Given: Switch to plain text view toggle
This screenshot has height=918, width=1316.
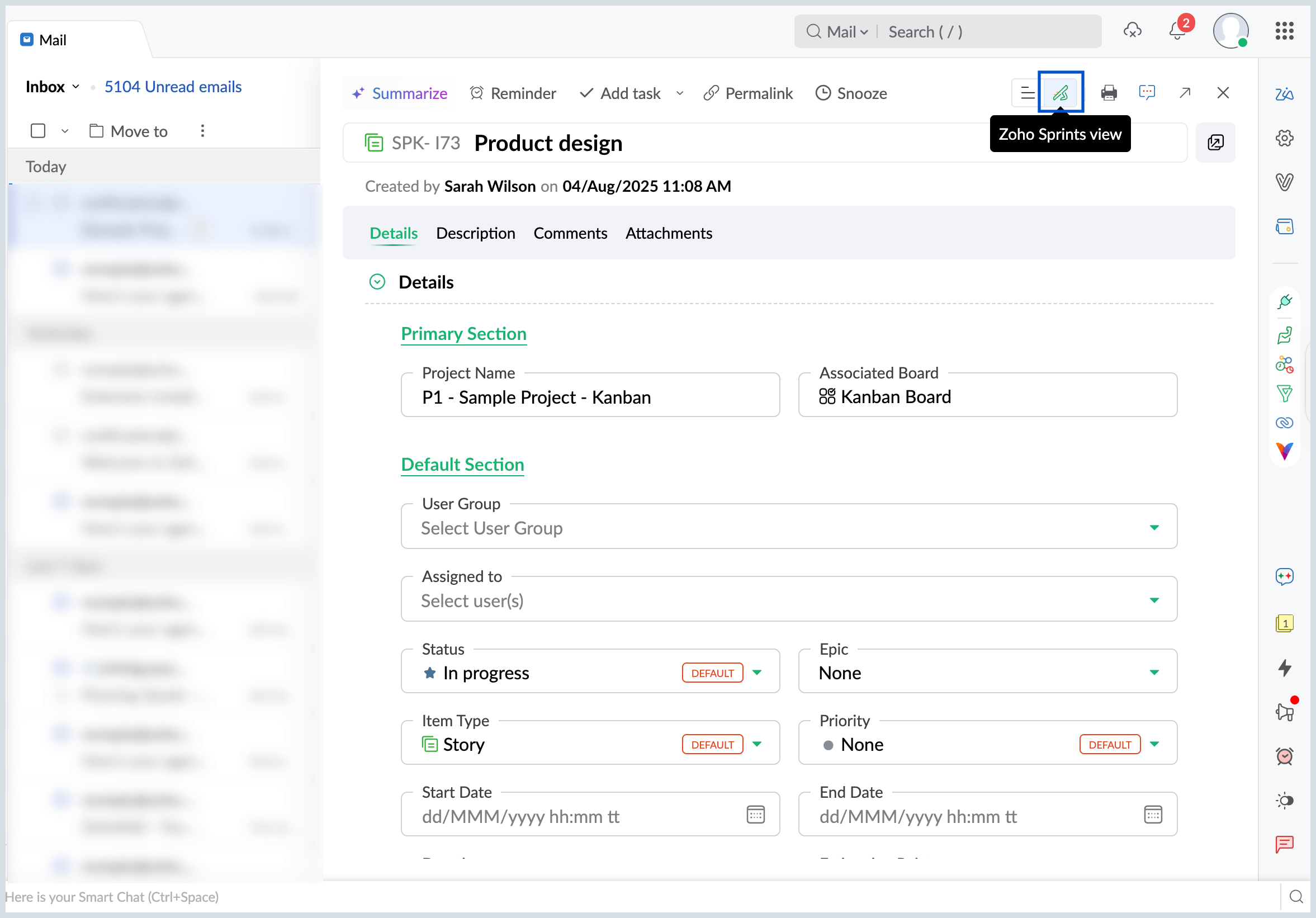Looking at the screenshot, I should coord(1026,92).
